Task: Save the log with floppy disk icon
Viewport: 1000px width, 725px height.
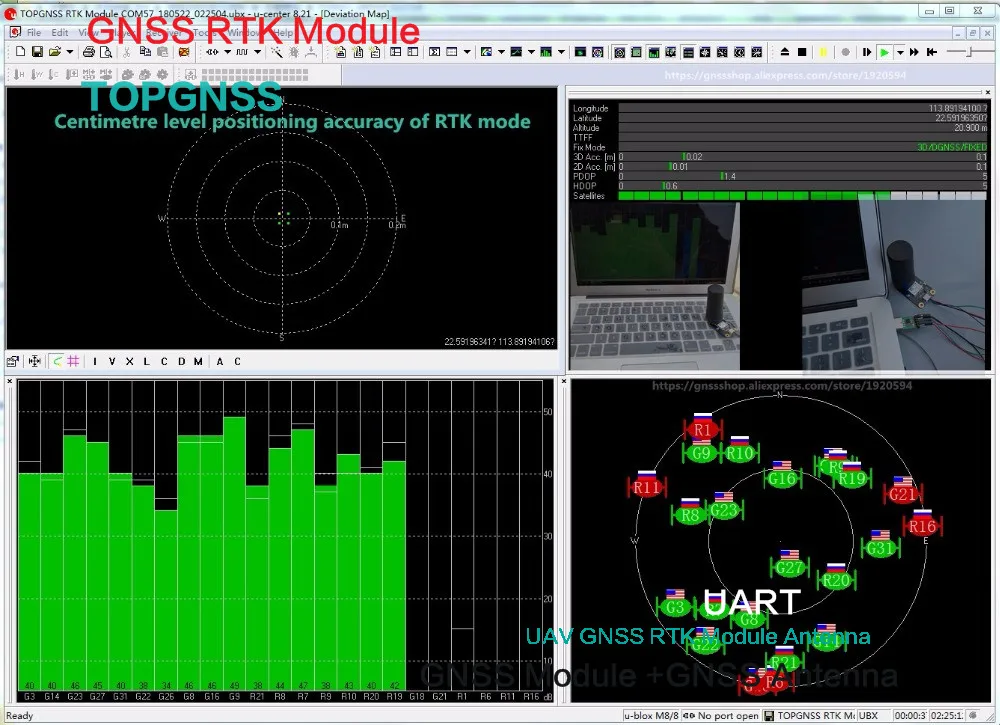Action: click(37, 52)
